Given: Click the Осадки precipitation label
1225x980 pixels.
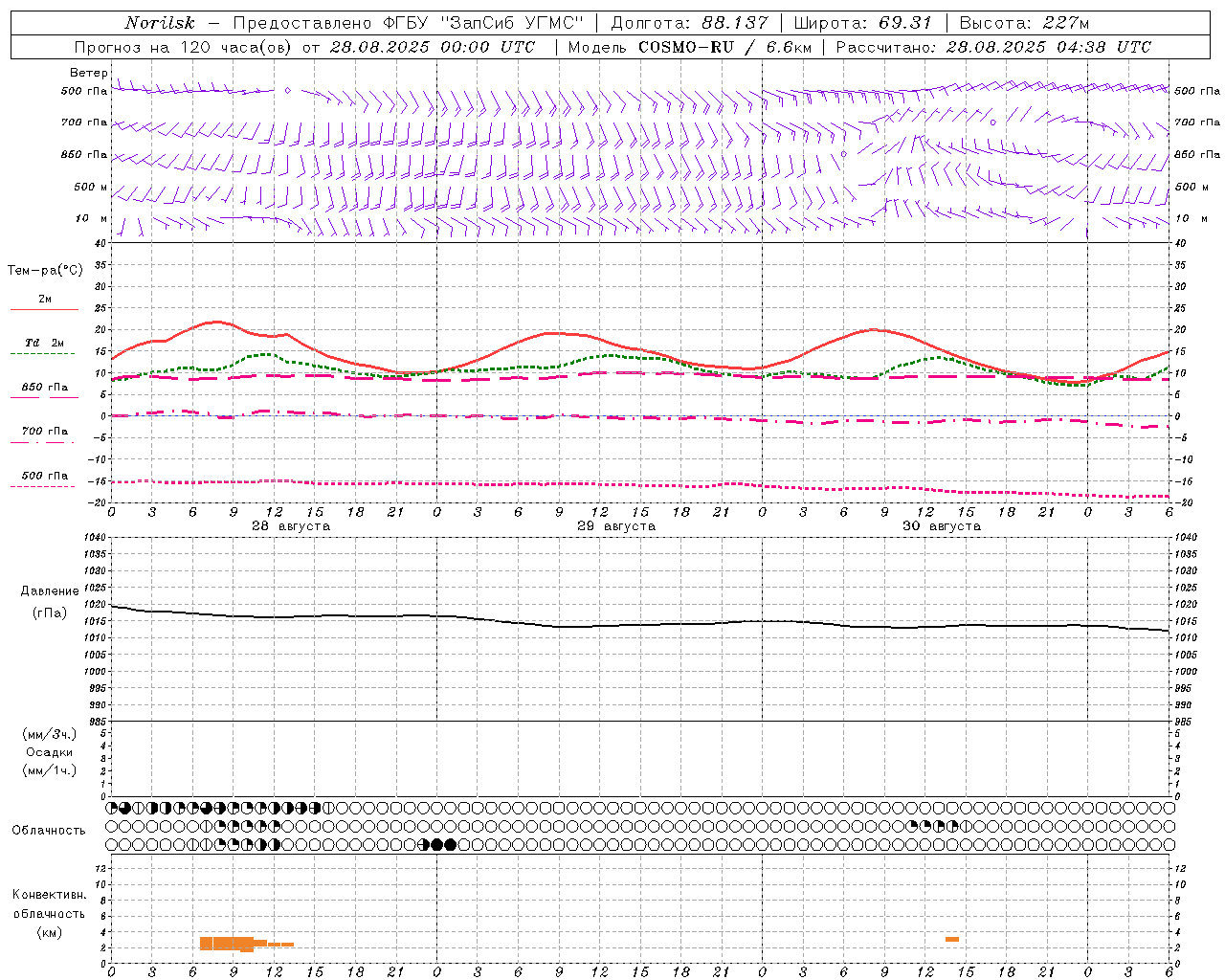Looking at the screenshot, I should point(50,752).
